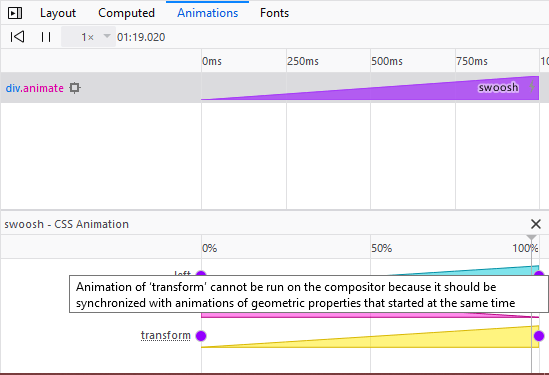Click the lightning compositor icon on swoosh

click(532, 86)
